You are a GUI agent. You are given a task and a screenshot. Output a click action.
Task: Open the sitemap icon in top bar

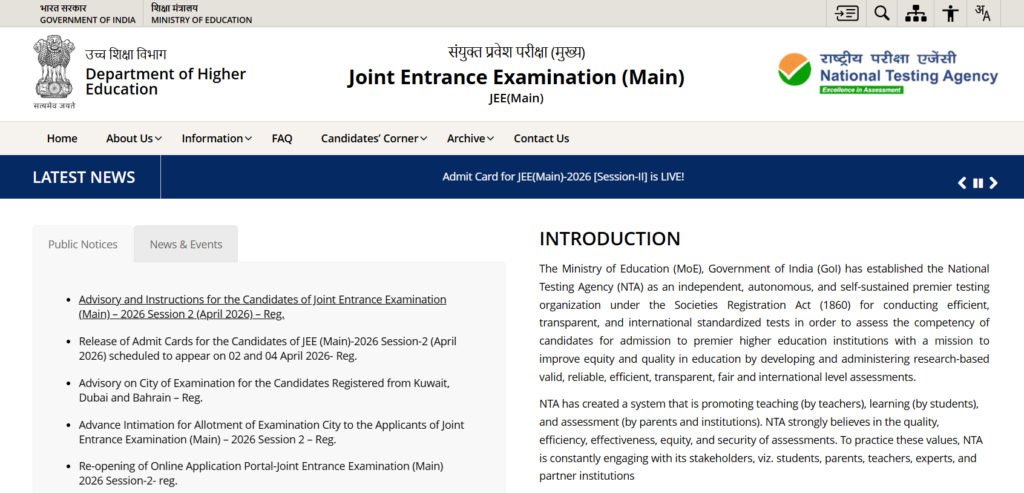tap(916, 13)
